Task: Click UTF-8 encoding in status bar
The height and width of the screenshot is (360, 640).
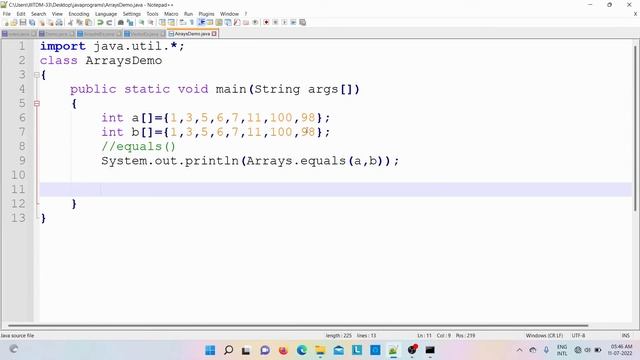Action: 578,336
